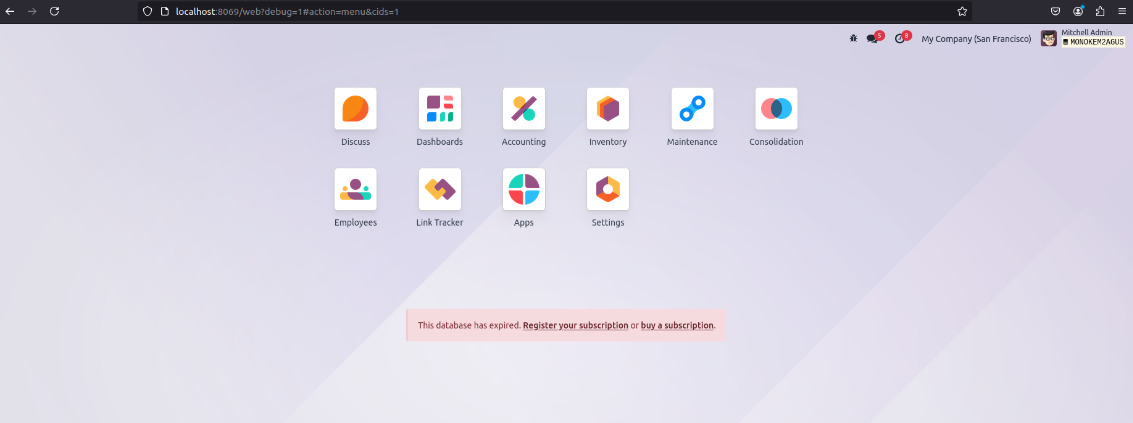Open the Employees app
This screenshot has height=423, width=1133.
point(355,189)
